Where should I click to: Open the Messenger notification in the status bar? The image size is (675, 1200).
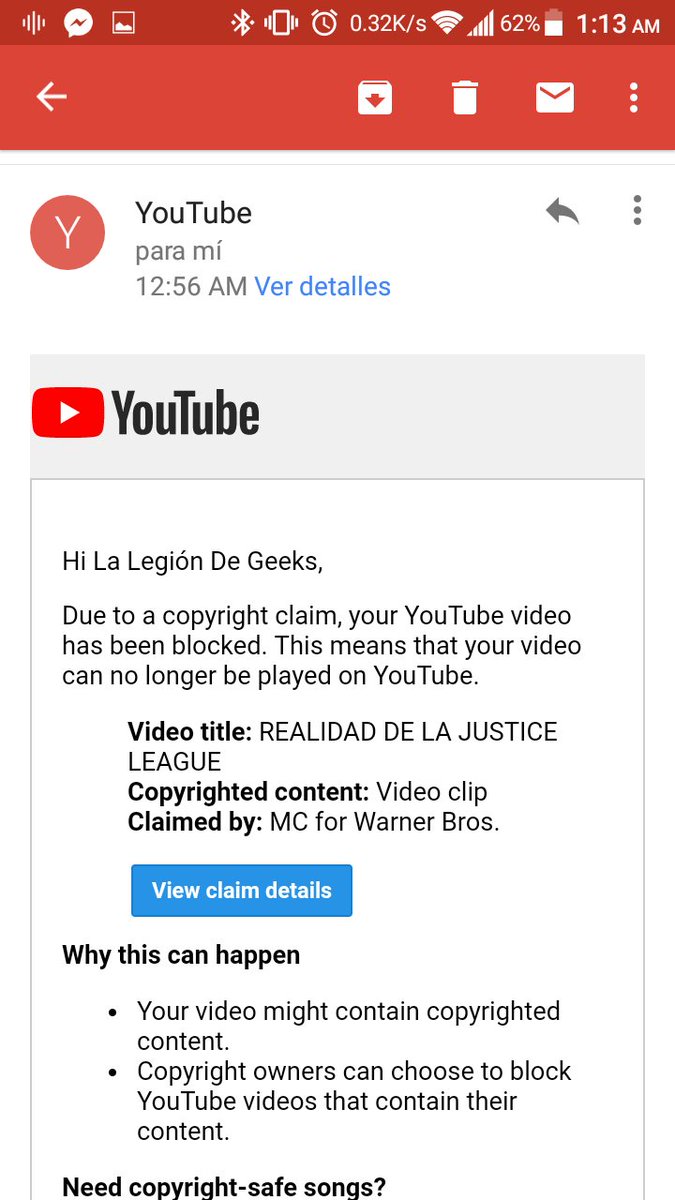(78, 23)
